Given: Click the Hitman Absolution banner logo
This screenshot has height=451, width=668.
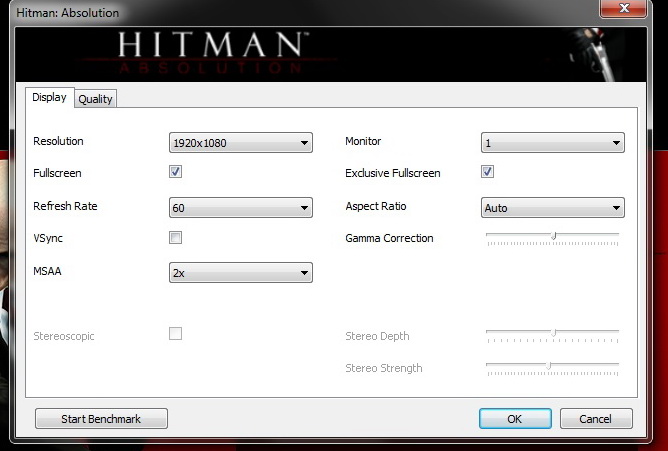Looking at the screenshot, I should coord(212,52).
